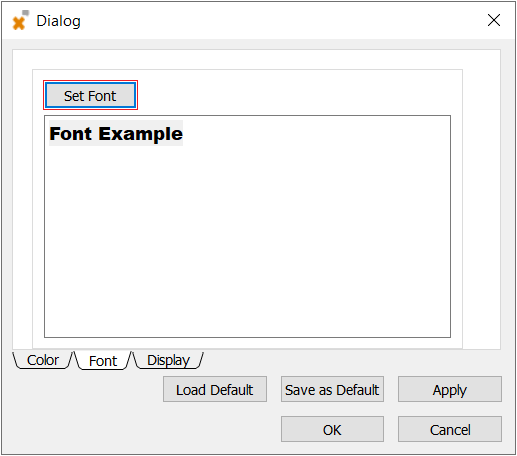Viewport: 517px width, 456px height.
Task: Confirm the dialog with OK
Action: pos(332,429)
